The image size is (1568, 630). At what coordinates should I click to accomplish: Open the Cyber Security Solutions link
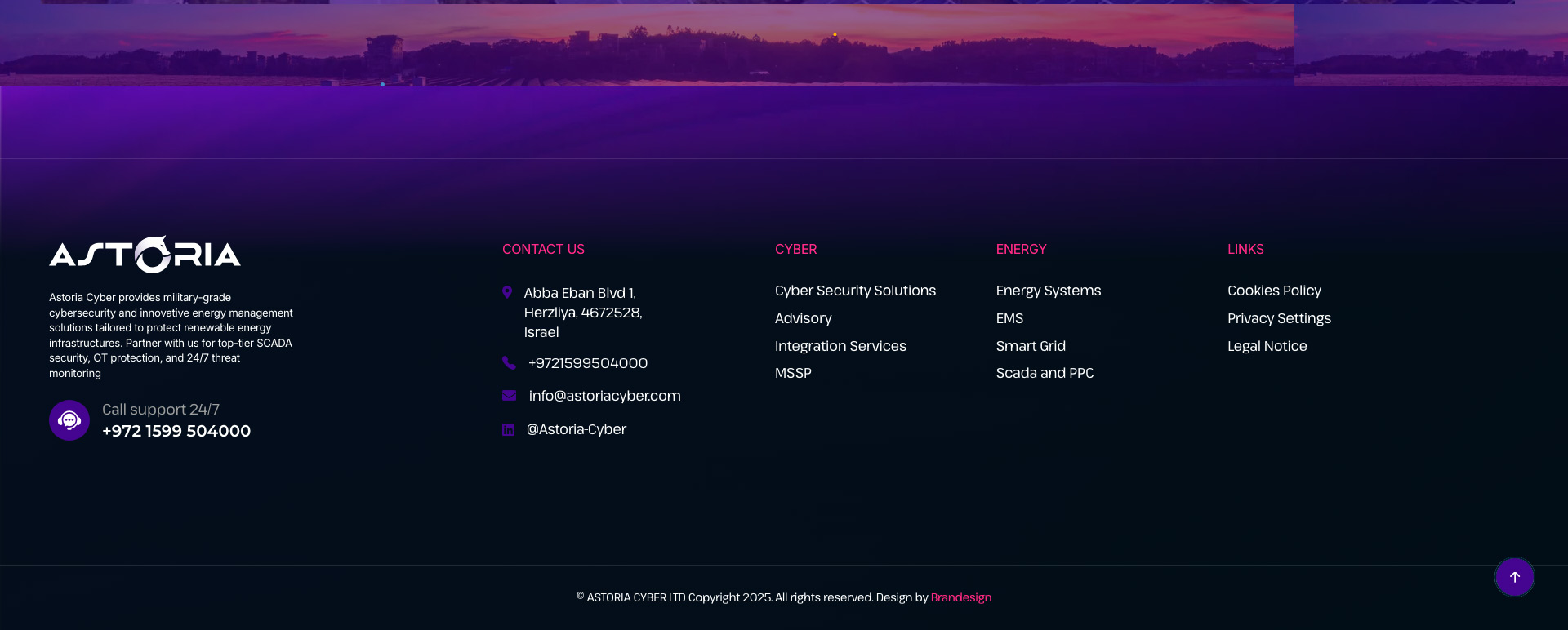(855, 291)
